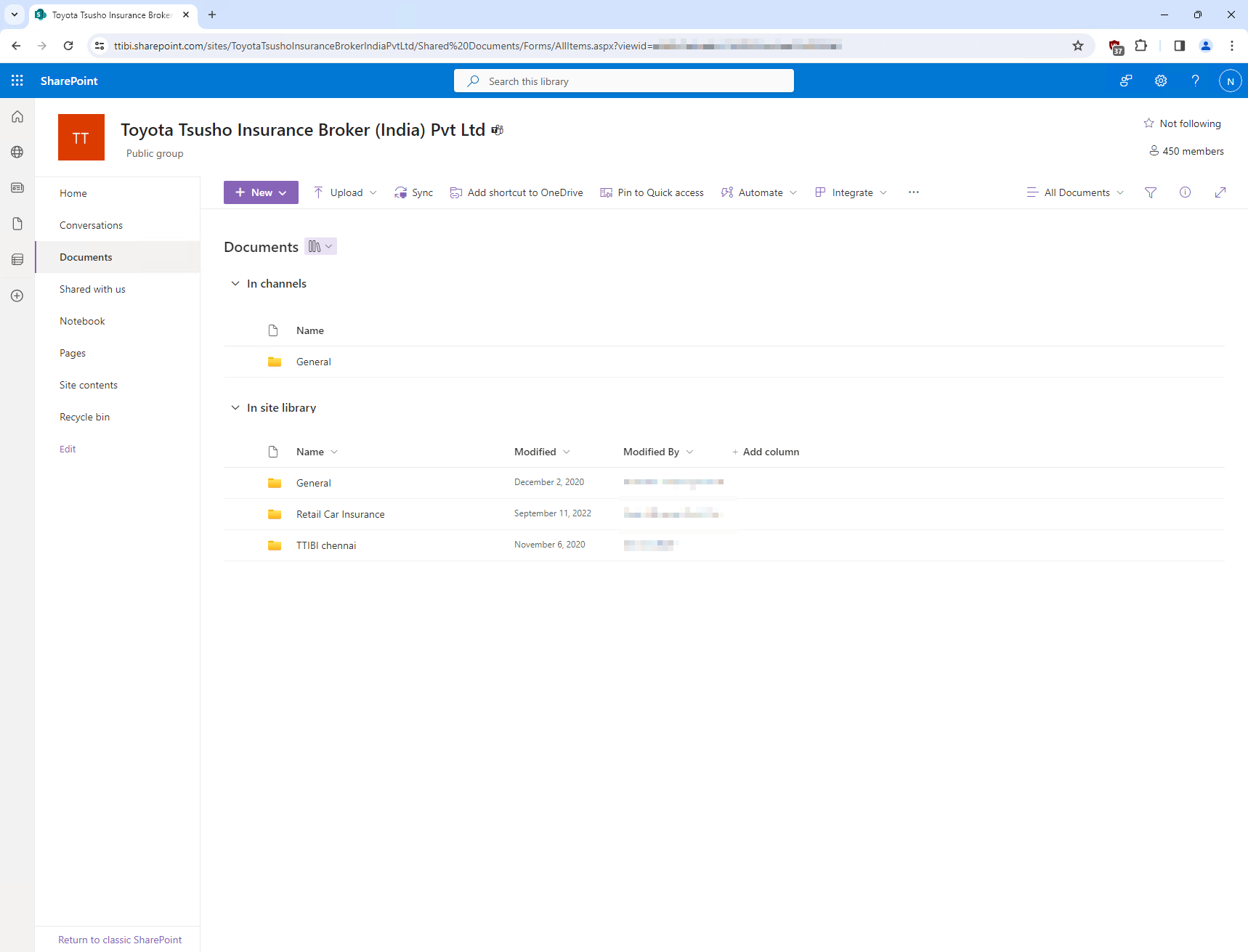Click Add column in the site library
The image size is (1248, 952).
click(x=765, y=452)
